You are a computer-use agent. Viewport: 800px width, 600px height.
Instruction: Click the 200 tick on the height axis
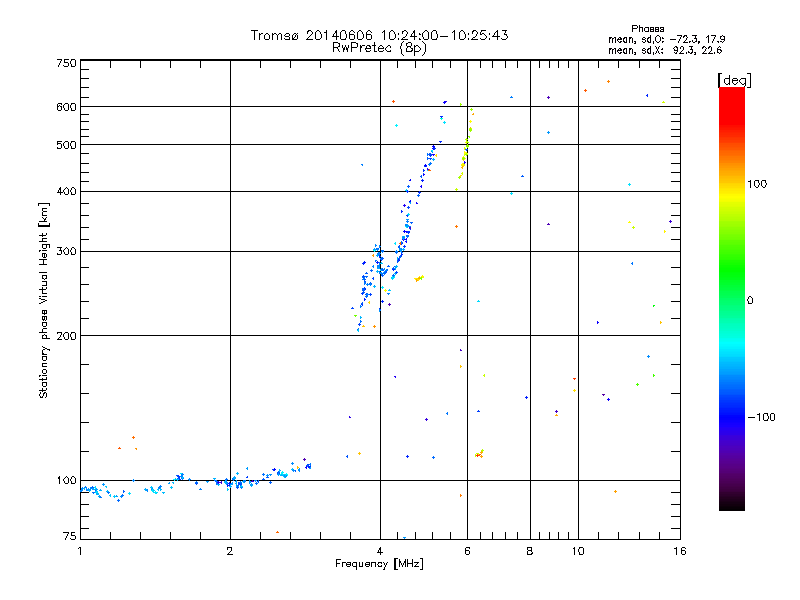(x=66, y=336)
